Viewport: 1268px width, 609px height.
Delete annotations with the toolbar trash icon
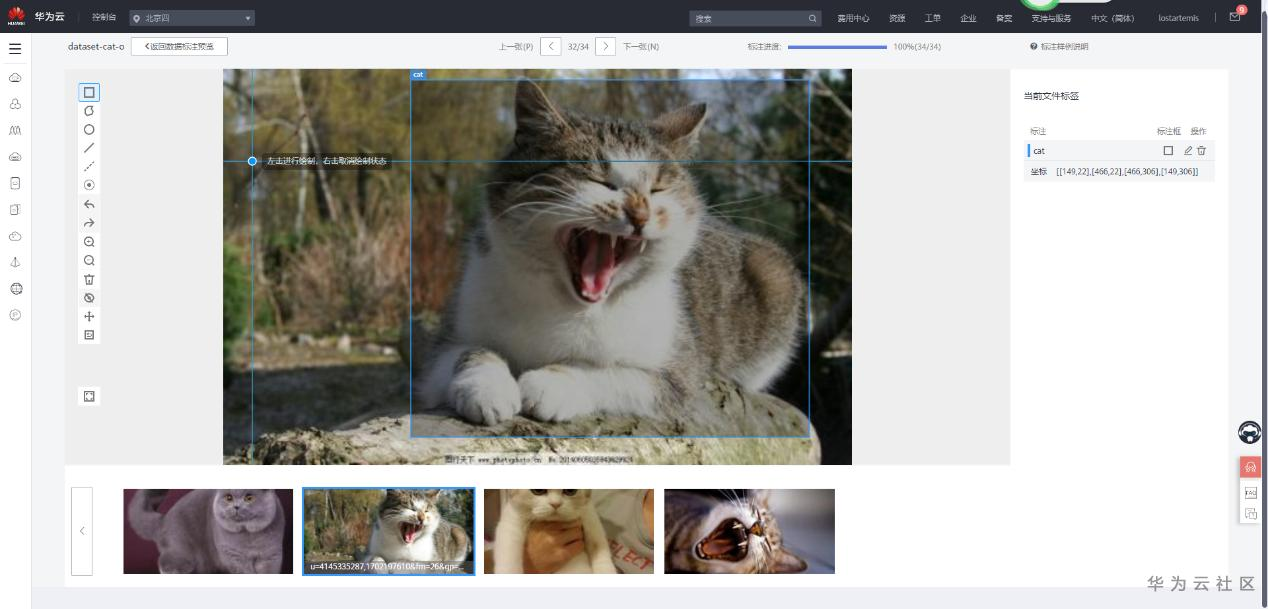(x=89, y=279)
